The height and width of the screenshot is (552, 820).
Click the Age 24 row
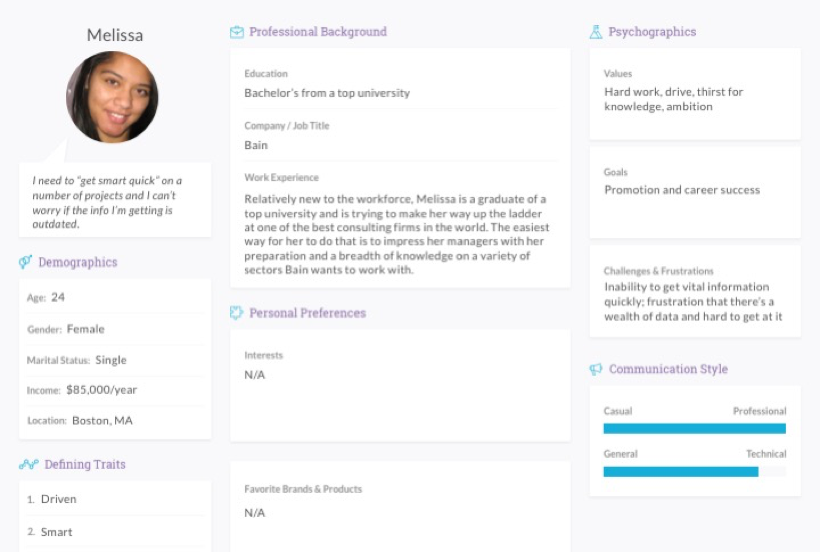(x=114, y=297)
